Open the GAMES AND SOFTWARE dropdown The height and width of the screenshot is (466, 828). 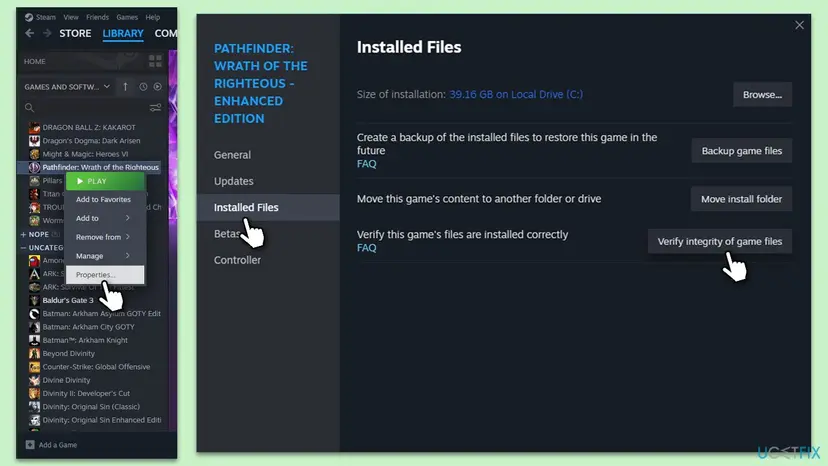coord(67,87)
